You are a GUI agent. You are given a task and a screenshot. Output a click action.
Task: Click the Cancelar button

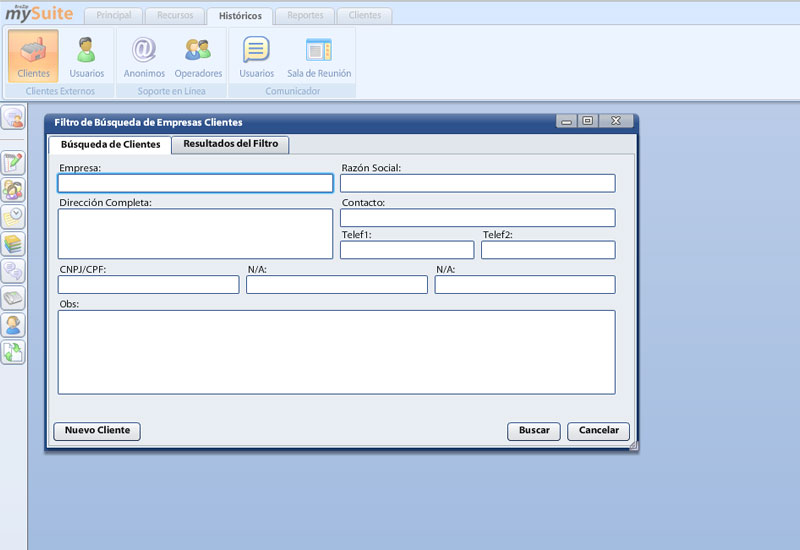pos(598,431)
